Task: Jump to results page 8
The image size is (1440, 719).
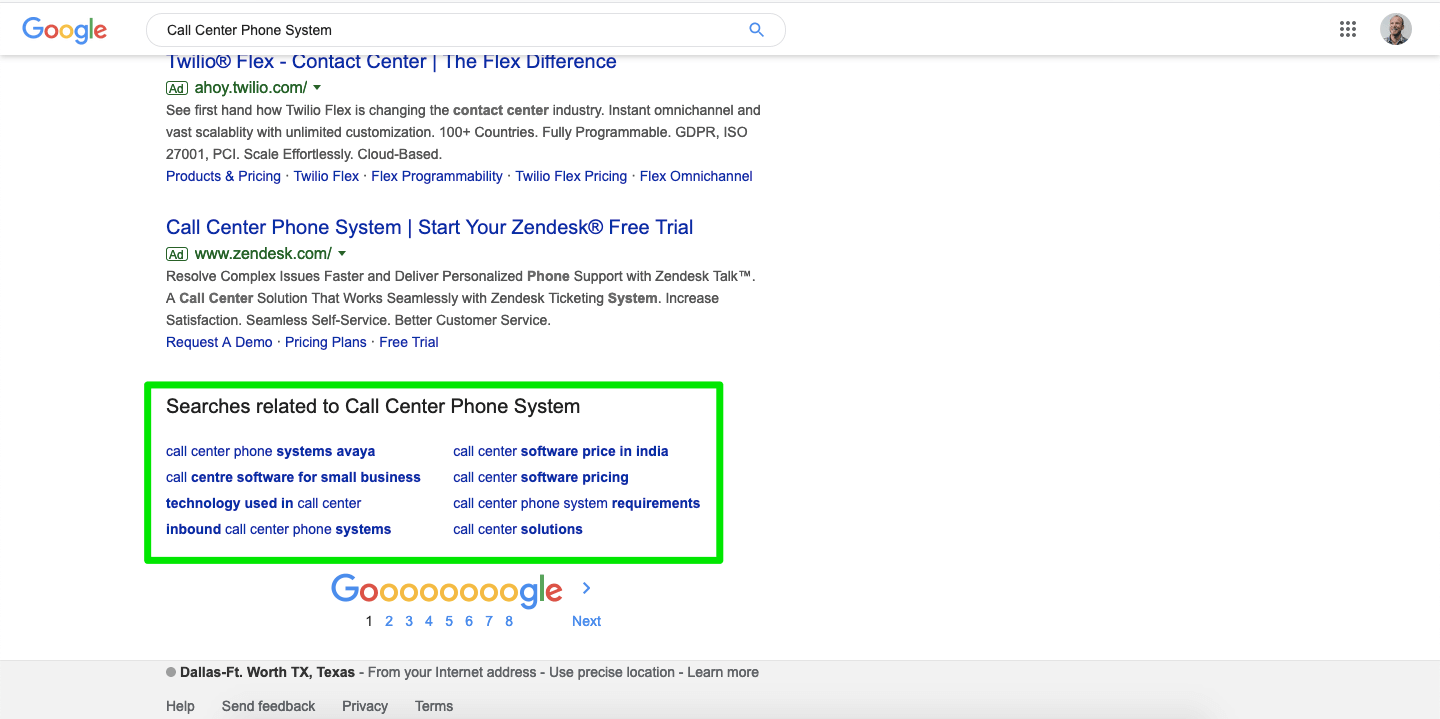Action: (x=509, y=621)
